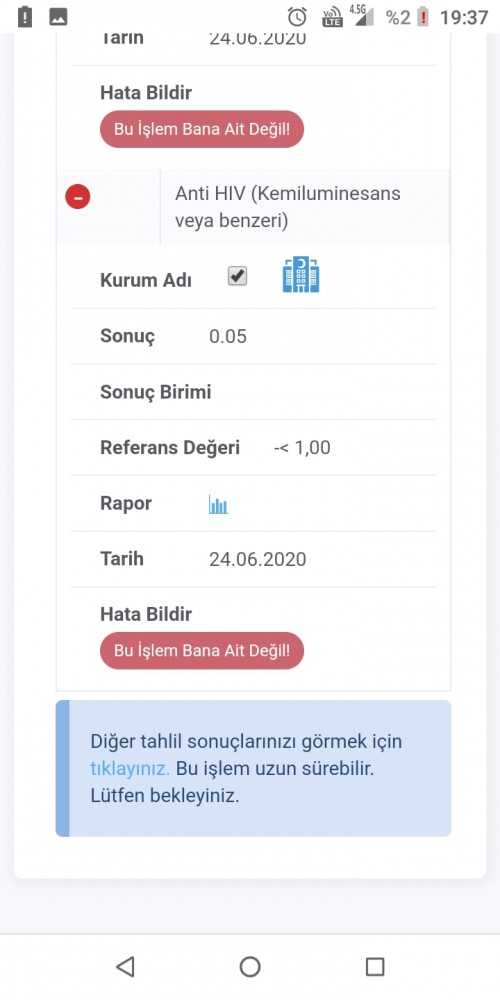500x1000 pixels.
Task: Open the Rapor bar chart icon
Action: 218,504
